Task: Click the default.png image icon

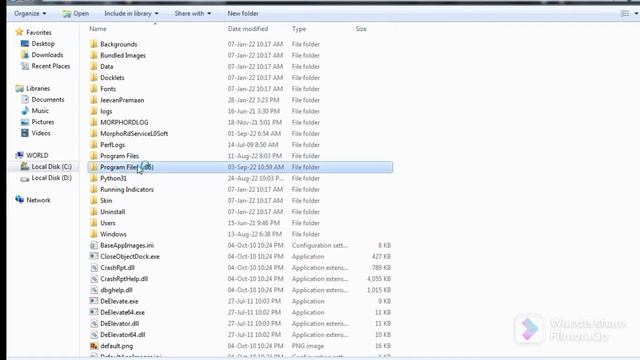Action: [x=94, y=346]
